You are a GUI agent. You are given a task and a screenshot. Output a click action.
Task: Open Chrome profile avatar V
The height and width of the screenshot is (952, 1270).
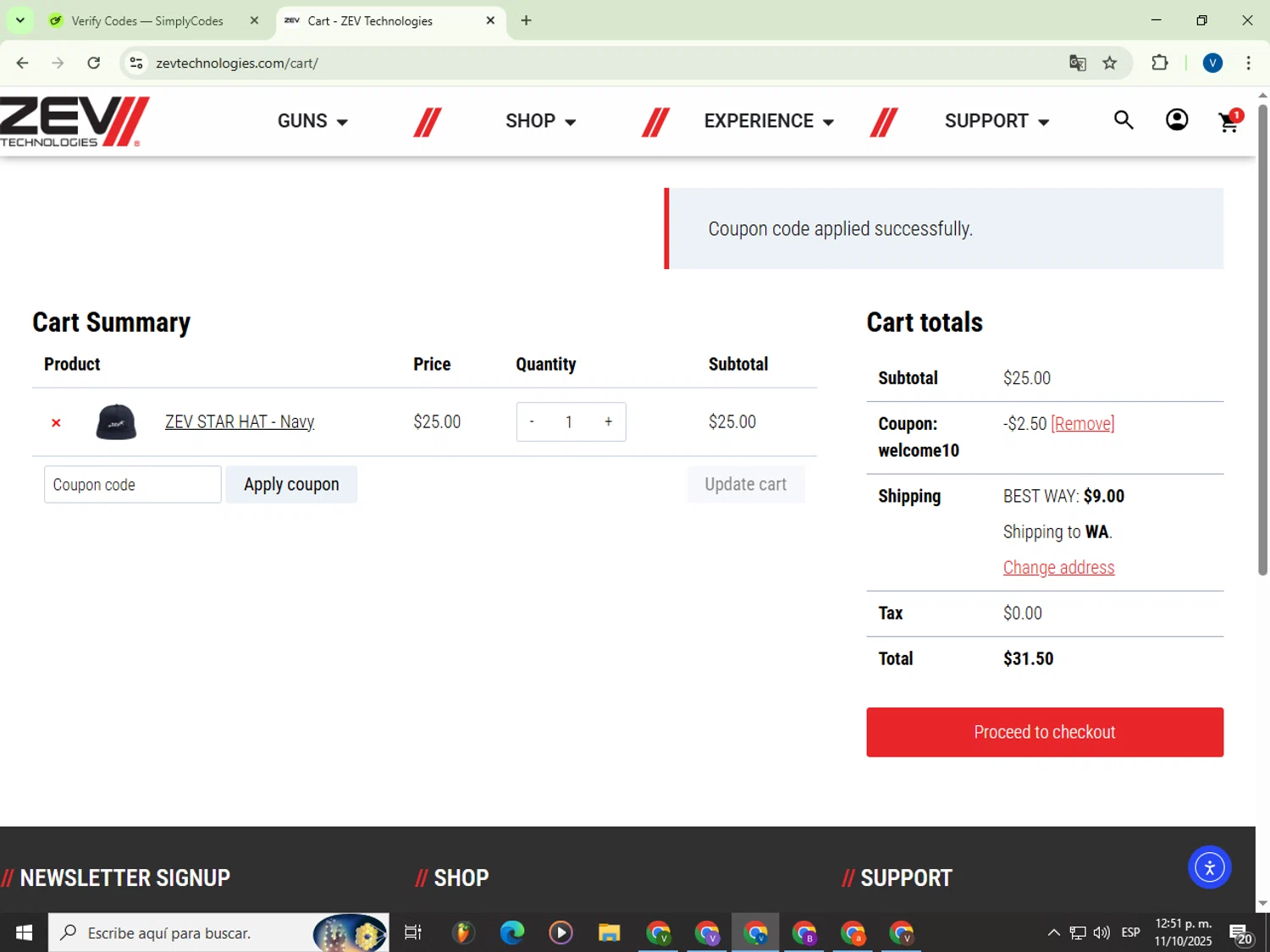(1212, 63)
